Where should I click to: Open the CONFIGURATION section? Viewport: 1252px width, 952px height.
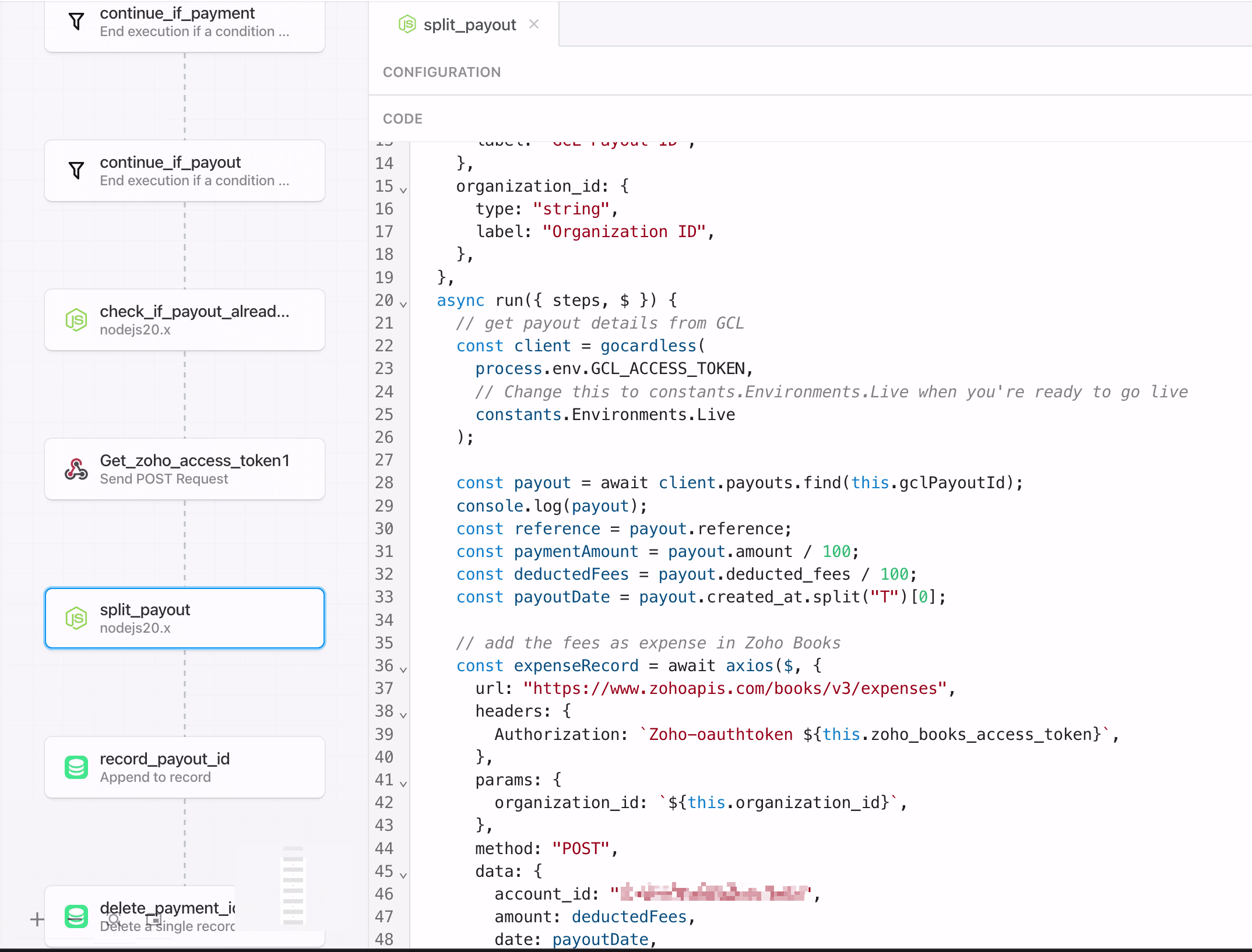442,72
